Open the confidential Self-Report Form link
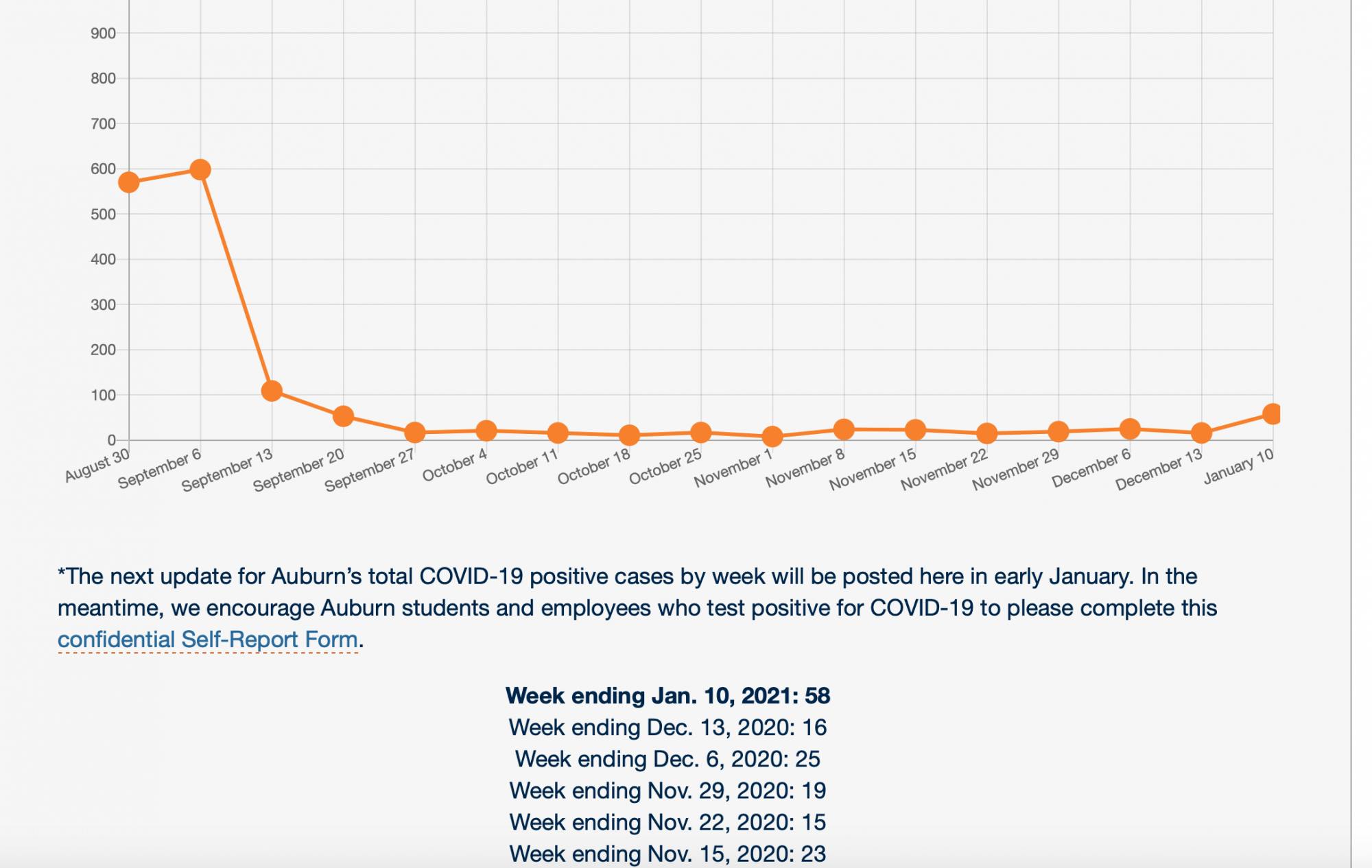This screenshot has width=1372, height=868. [x=207, y=640]
